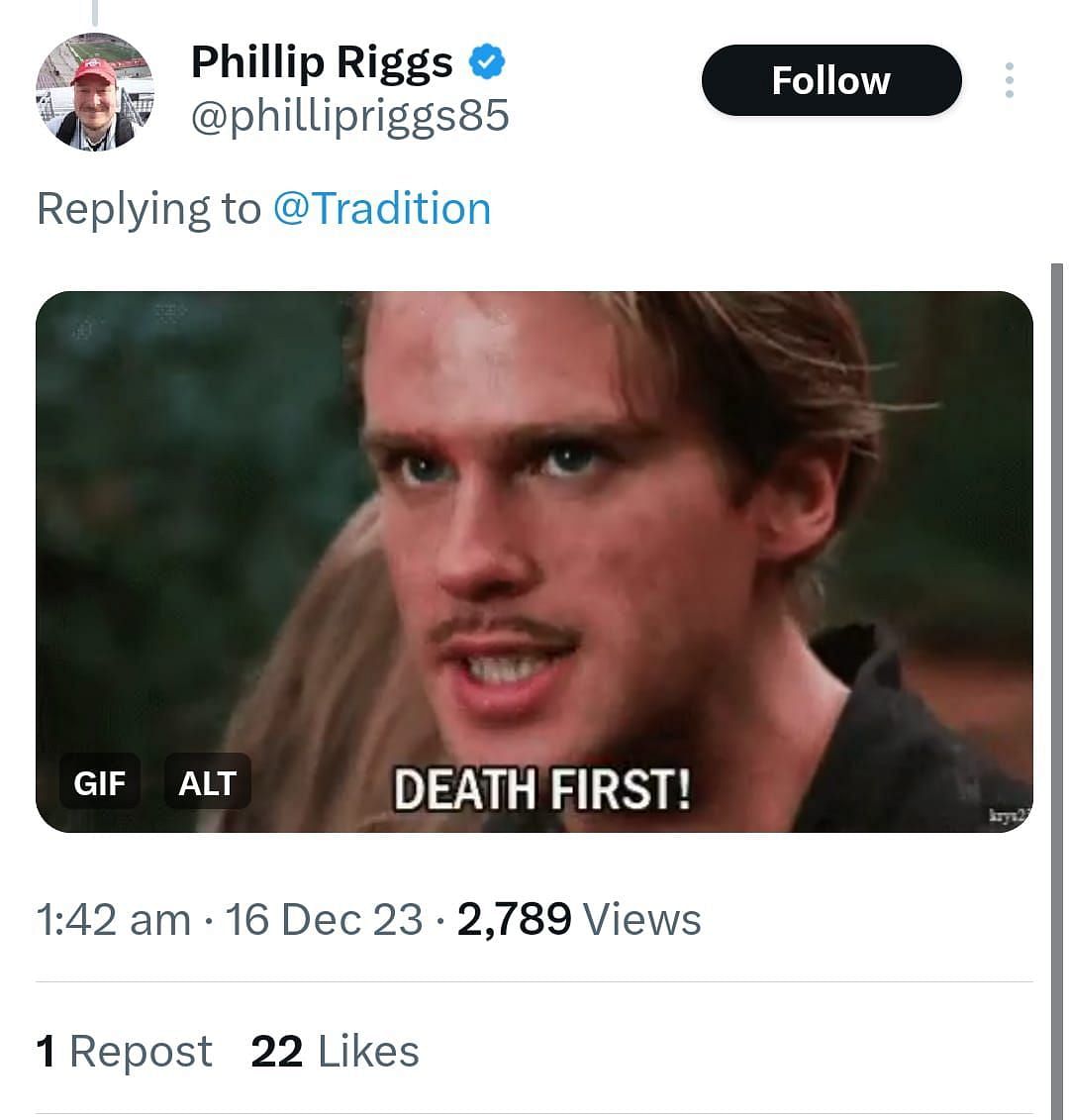This screenshot has height=1120, width=1069.
Task: Follow Phillip Riggs
Action: 830,80
